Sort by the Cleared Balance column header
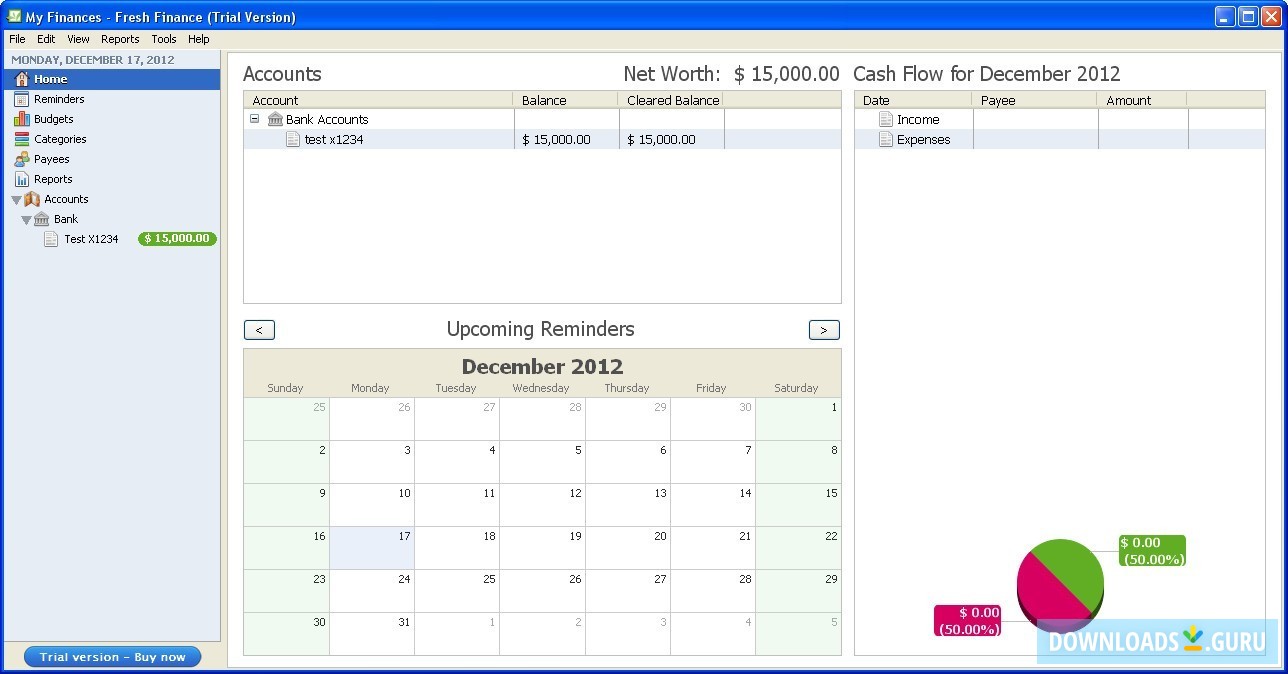This screenshot has height=674, width=1288. (670, 100)
